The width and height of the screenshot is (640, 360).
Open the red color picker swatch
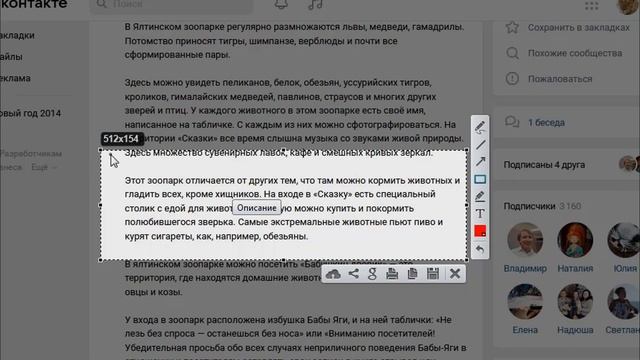click(480, 231)
